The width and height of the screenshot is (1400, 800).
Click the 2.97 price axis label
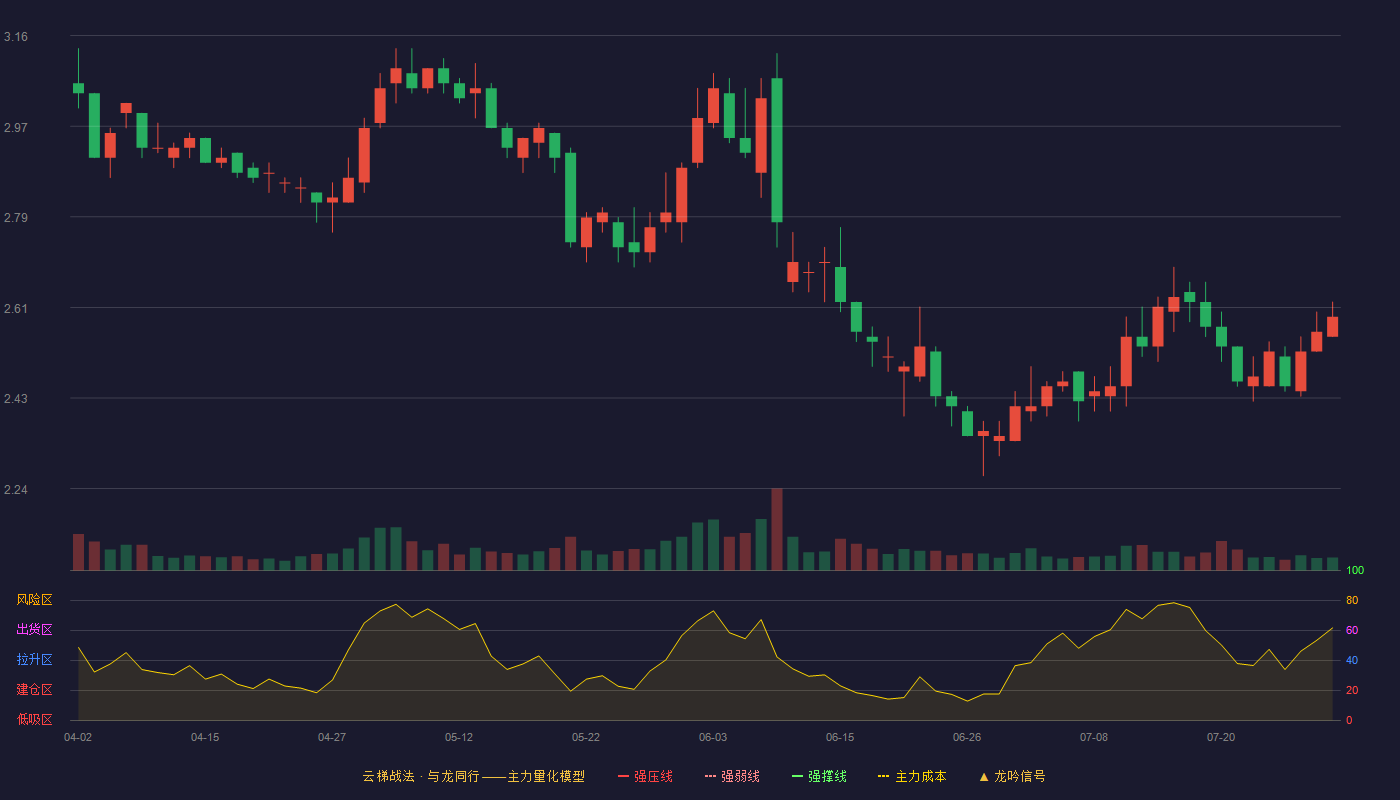(x=16, y=127)
